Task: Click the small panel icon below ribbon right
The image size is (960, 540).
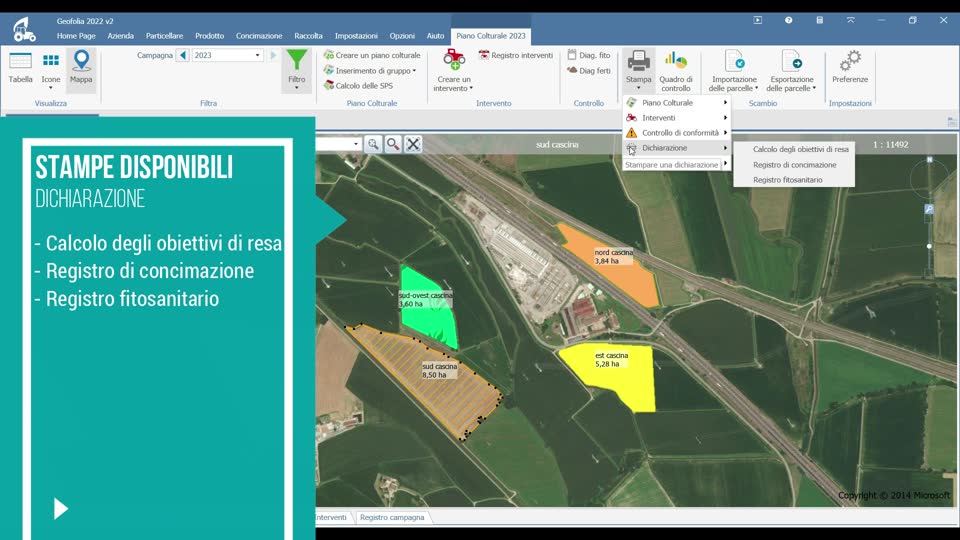Action: click(952, 122)
